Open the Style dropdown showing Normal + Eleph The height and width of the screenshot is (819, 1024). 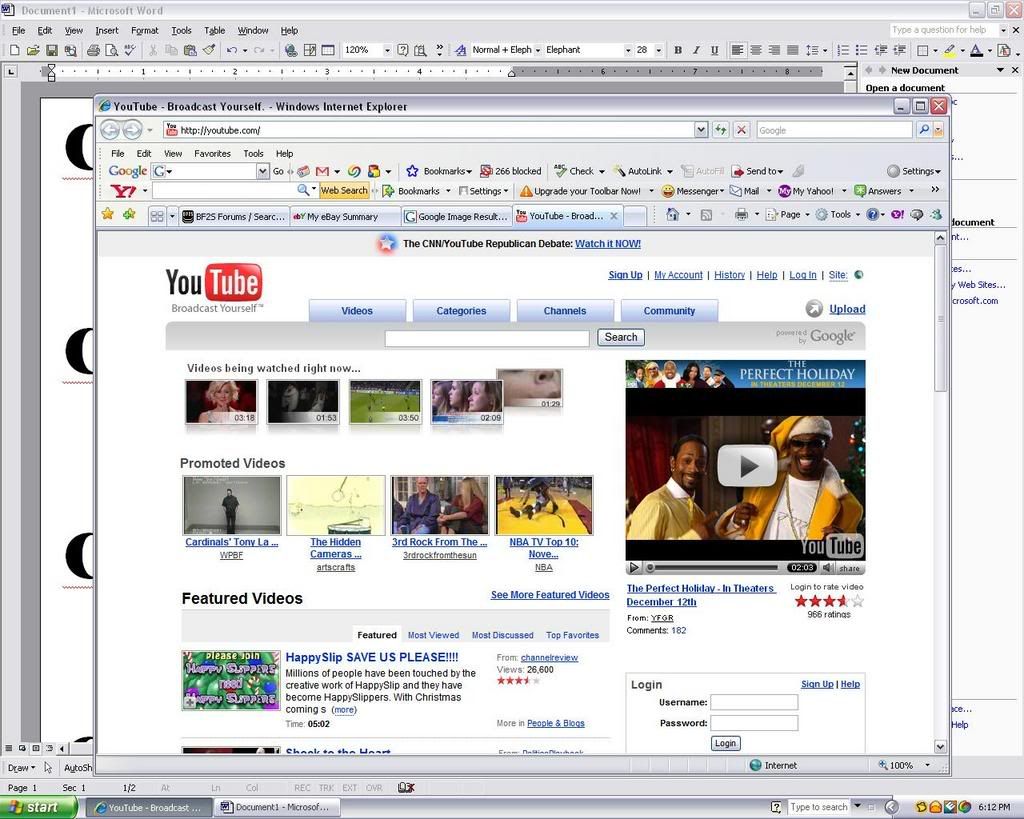pyautogui.click(x=538, y=50)
